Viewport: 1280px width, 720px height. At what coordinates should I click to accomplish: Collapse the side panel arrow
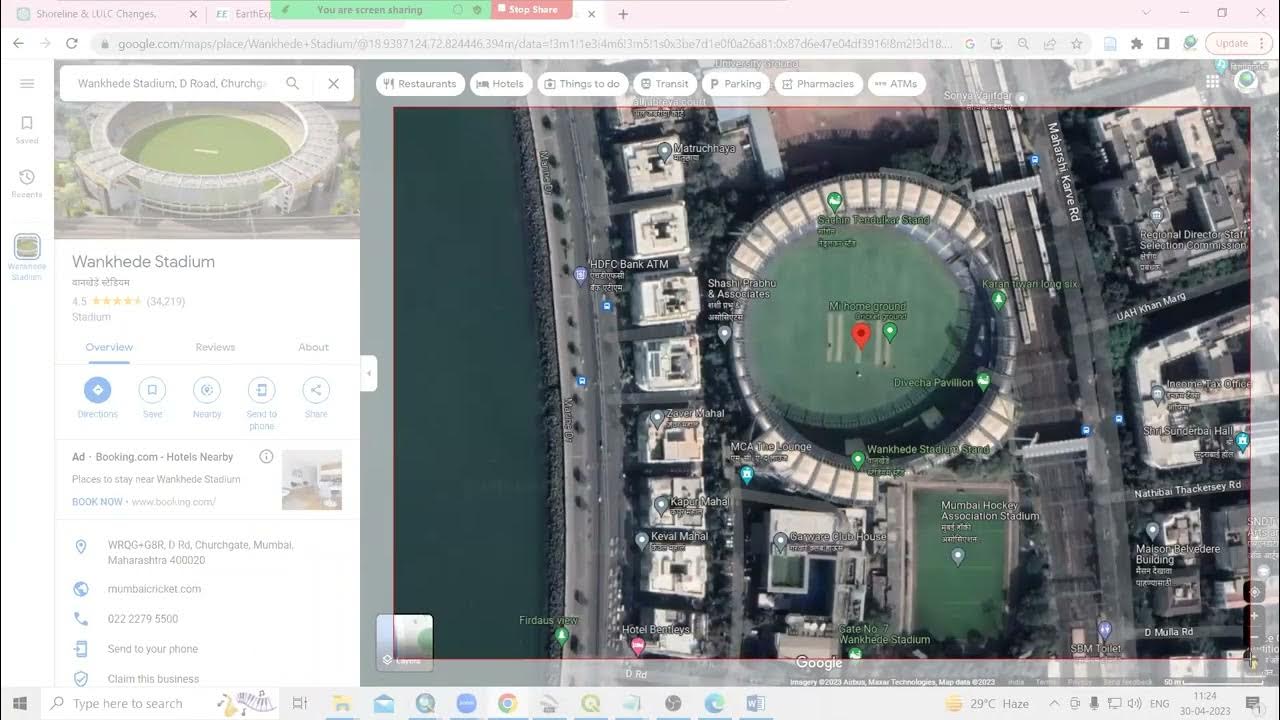tap(369, 373)
